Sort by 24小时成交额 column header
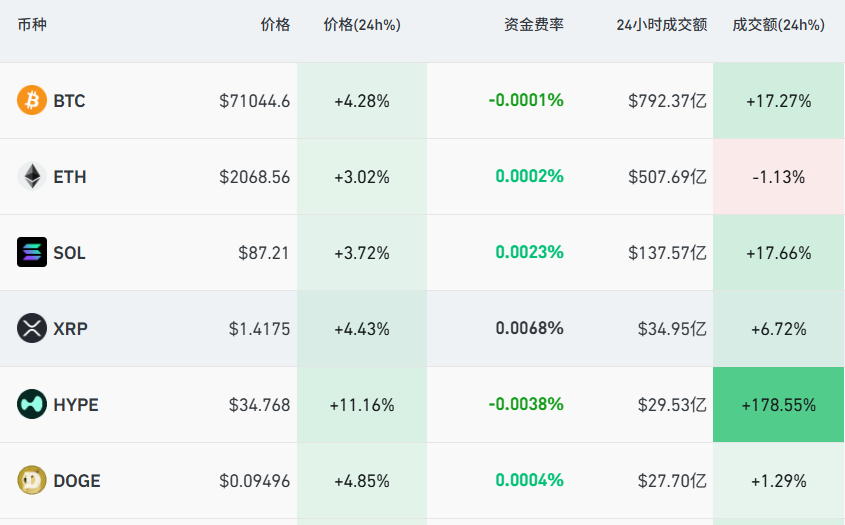The height and width of the screenshot is (525, 845). (x=662, y=25)
